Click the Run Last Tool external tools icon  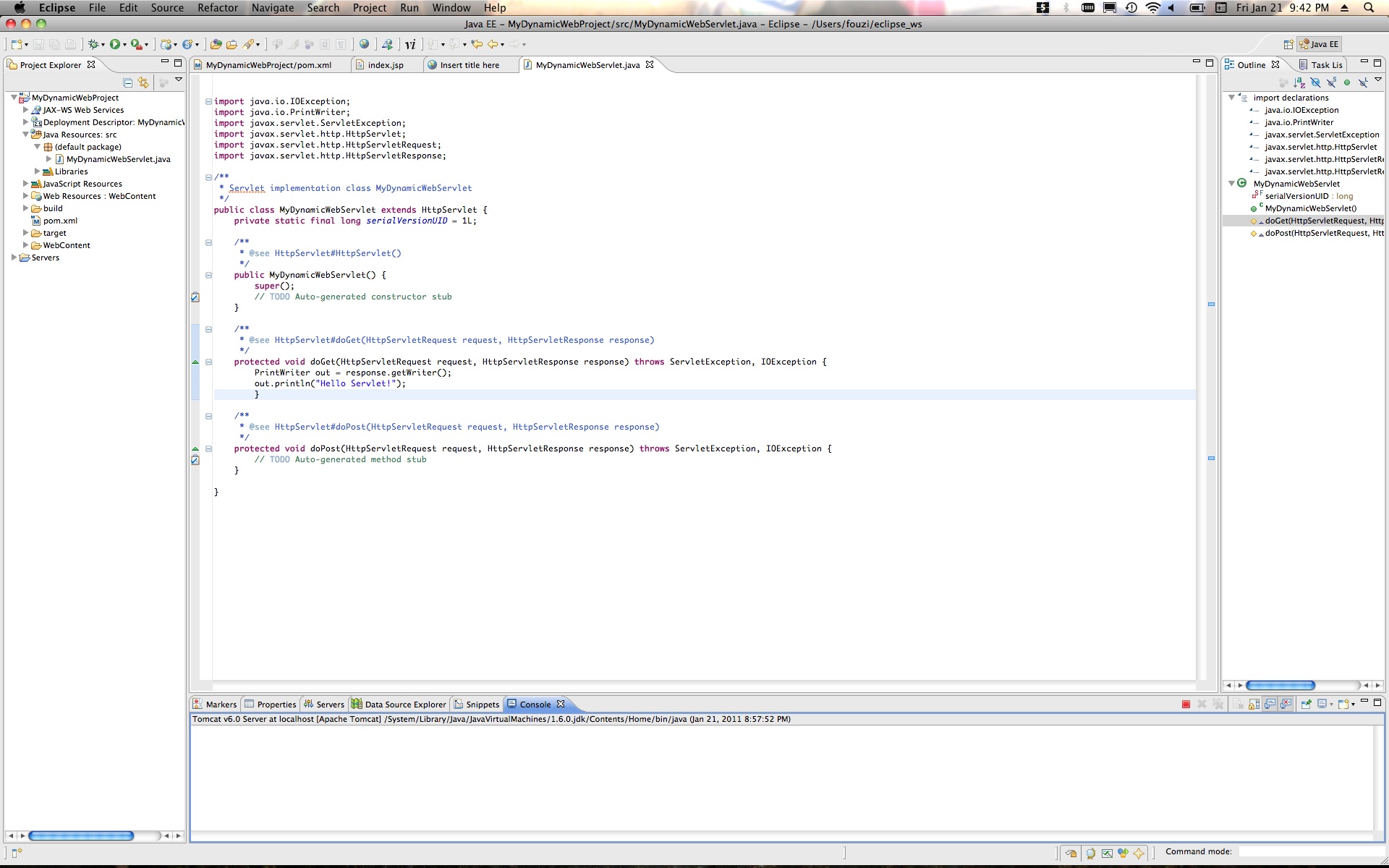tap(136, 44)
